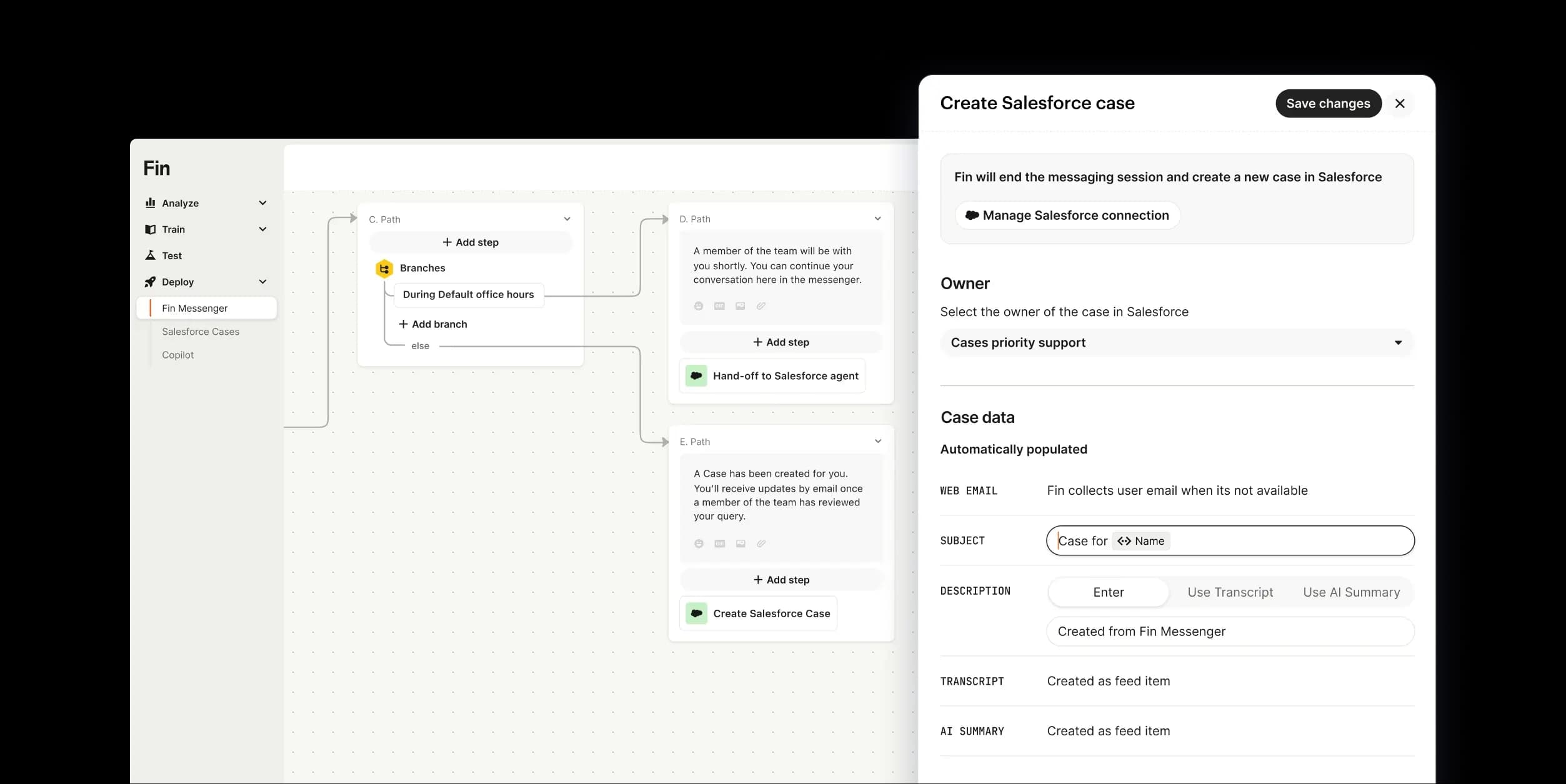1566x784 pixels.
Task: Click GIF icon in E. Path message
Action: pos(720,543)
